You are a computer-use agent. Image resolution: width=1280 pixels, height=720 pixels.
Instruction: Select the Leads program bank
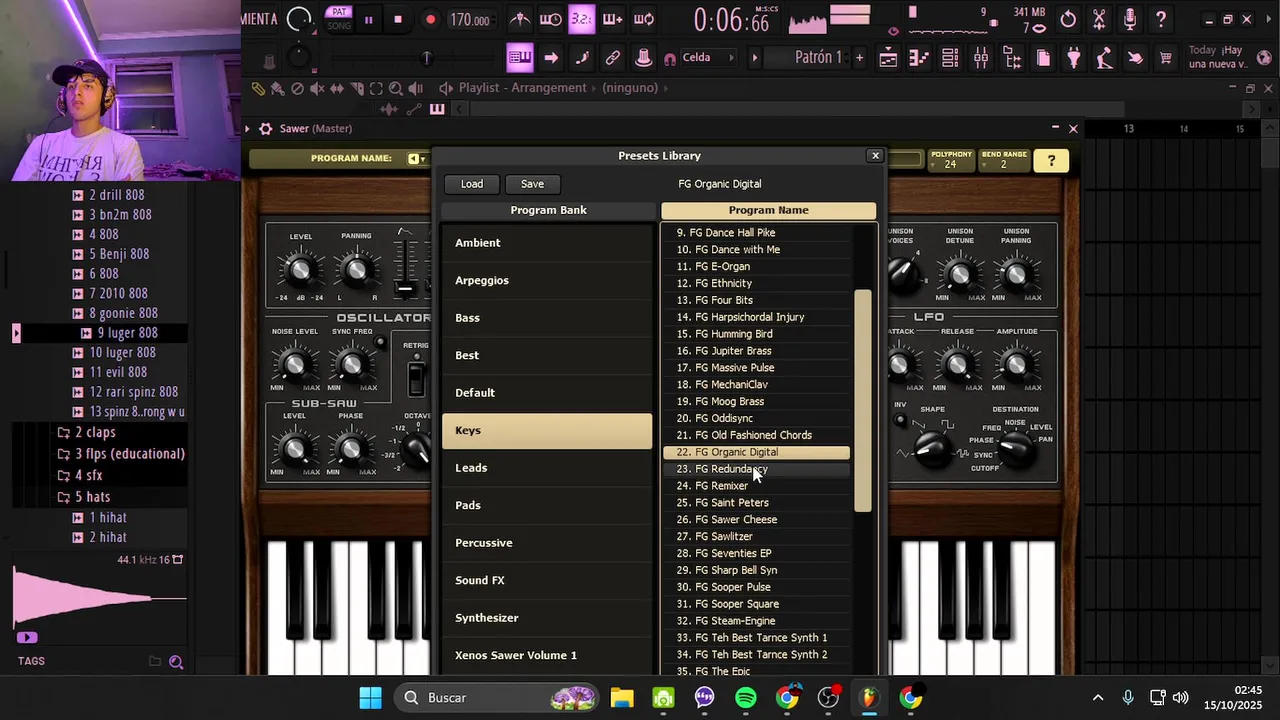point(547,468)
